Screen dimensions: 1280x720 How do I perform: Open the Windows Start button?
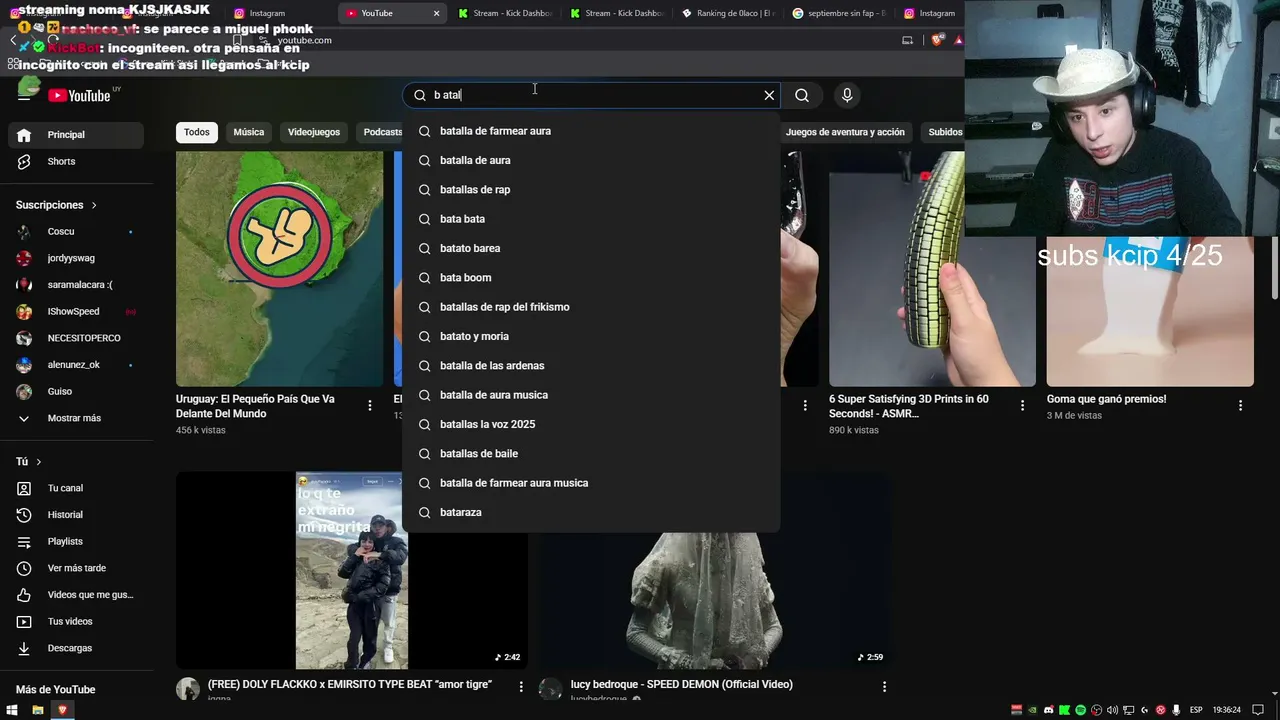tap(13, 710)
